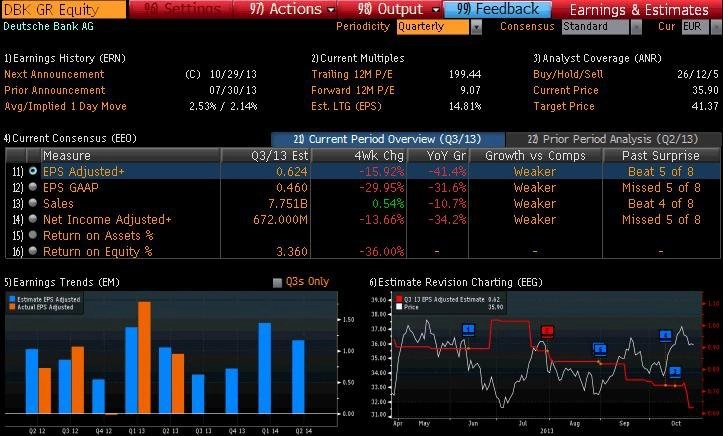Open 4) Current Consensus (EEO) link
The image size is (723, 436).
[x=70, y=138]
